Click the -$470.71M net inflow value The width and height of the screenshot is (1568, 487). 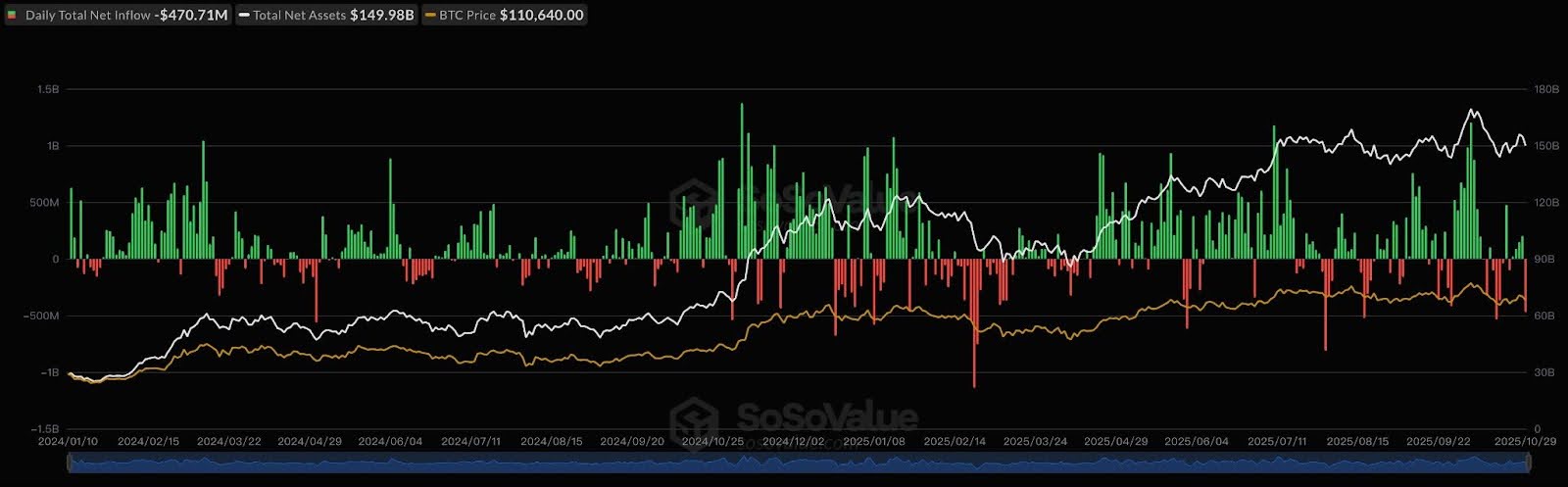(190, 16)
